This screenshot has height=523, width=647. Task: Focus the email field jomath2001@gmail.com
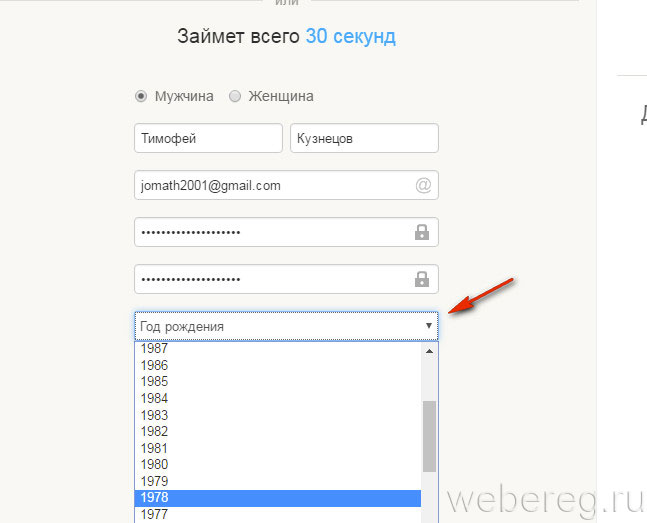pos(270,185)
